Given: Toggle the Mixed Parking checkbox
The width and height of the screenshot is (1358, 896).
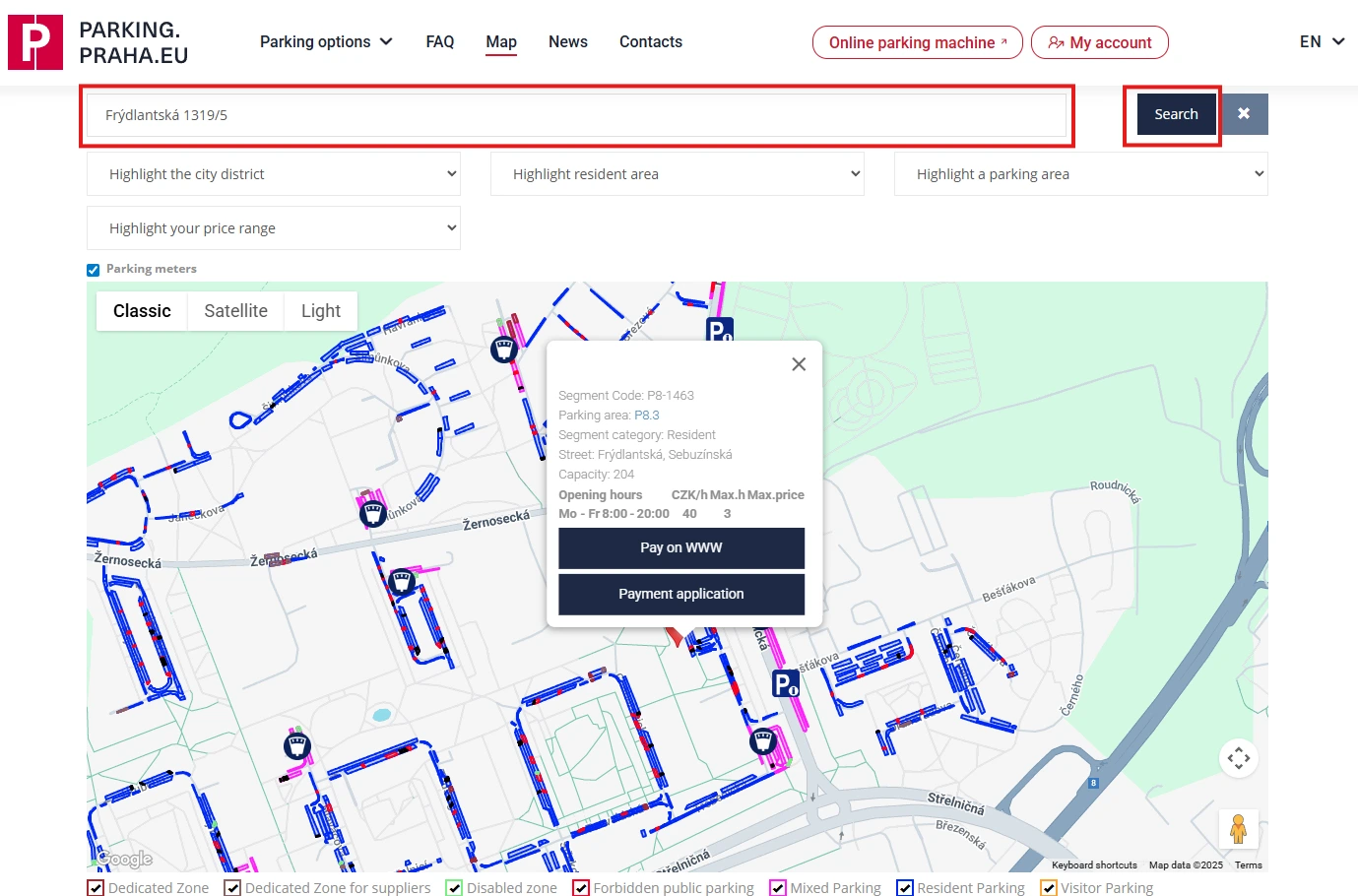Looking at the screenshot, I should (x=778, y=888).
